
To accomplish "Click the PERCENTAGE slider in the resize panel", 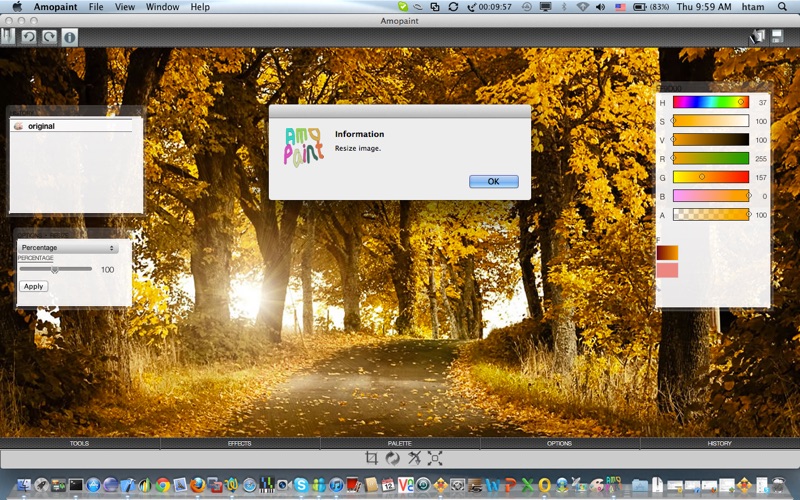I will (x=56, y=269).
